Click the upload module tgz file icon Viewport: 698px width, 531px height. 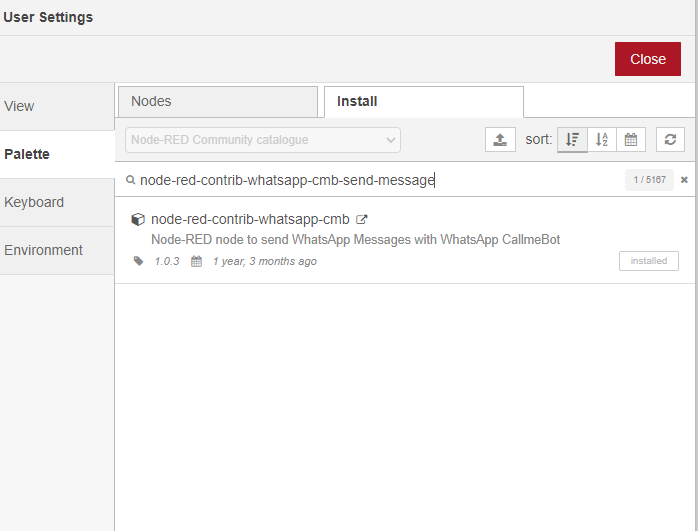(x=500, y=140)
